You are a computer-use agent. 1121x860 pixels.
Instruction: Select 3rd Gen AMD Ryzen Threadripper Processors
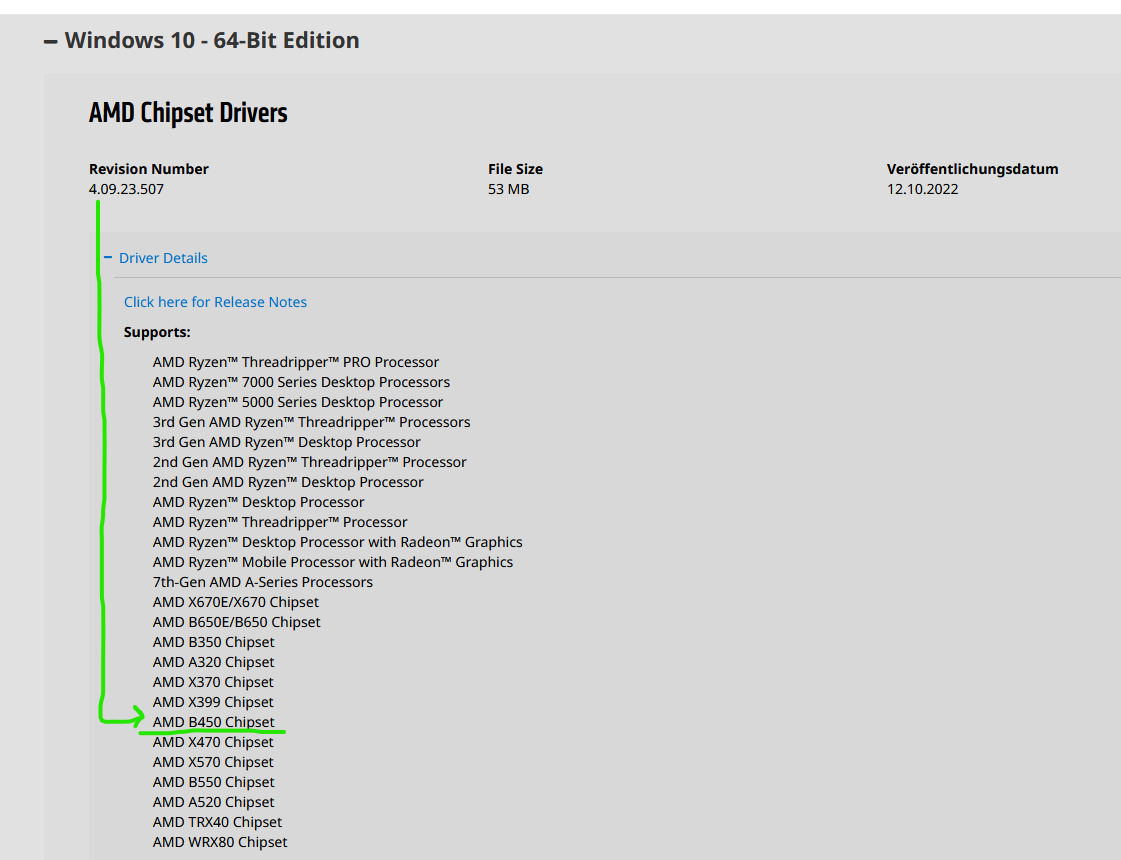(x=312, y=422)
